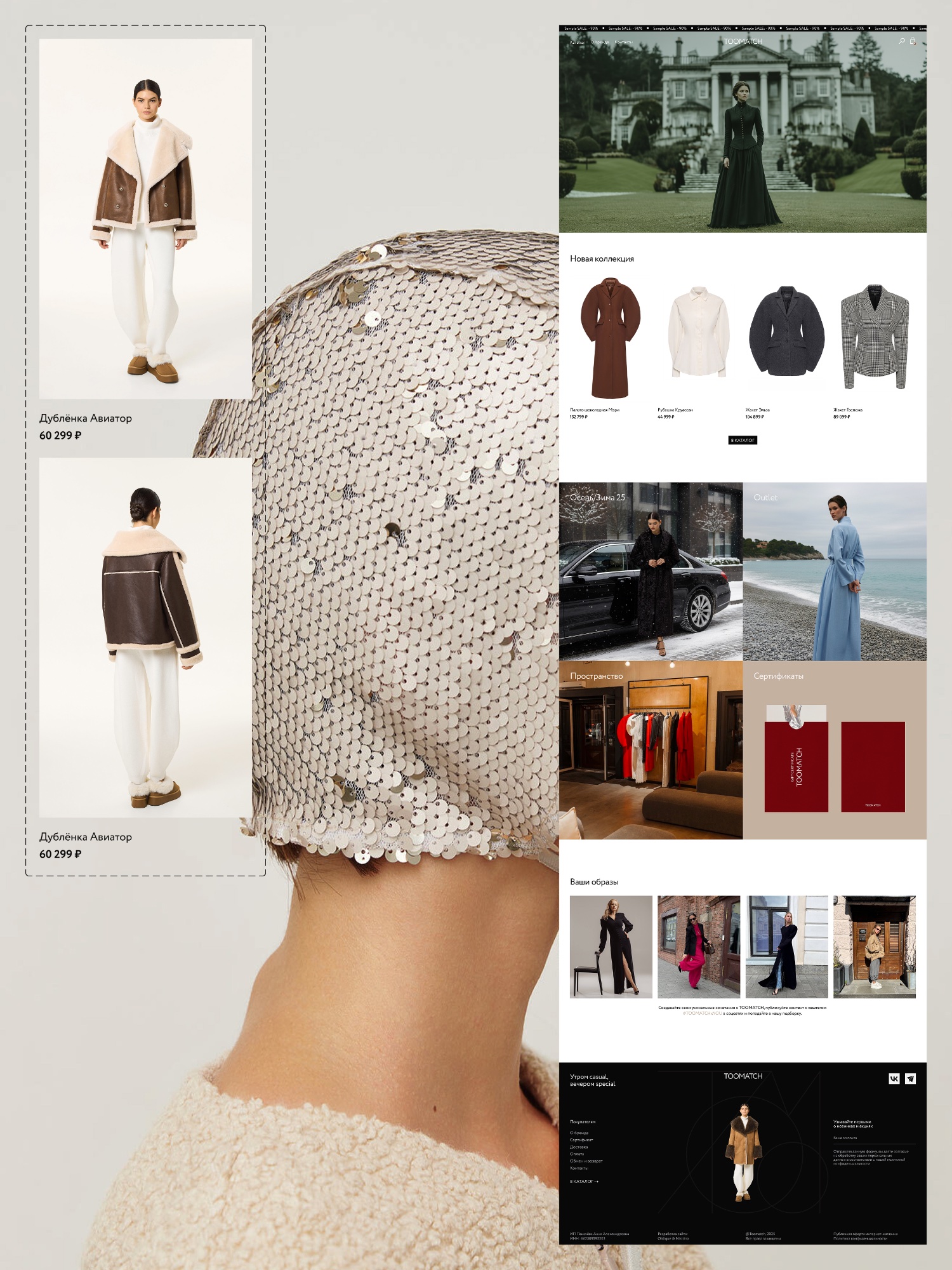Click the 152 799 ₽ price text
Screen dimensions: 952x1270
(x=579, y=417)
